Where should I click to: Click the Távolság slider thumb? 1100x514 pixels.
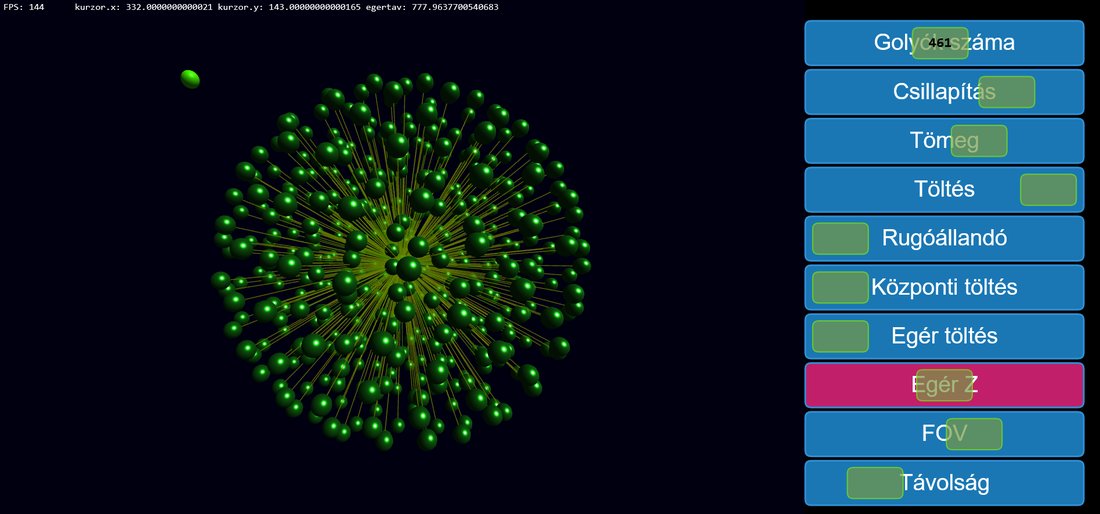[875, 483]
